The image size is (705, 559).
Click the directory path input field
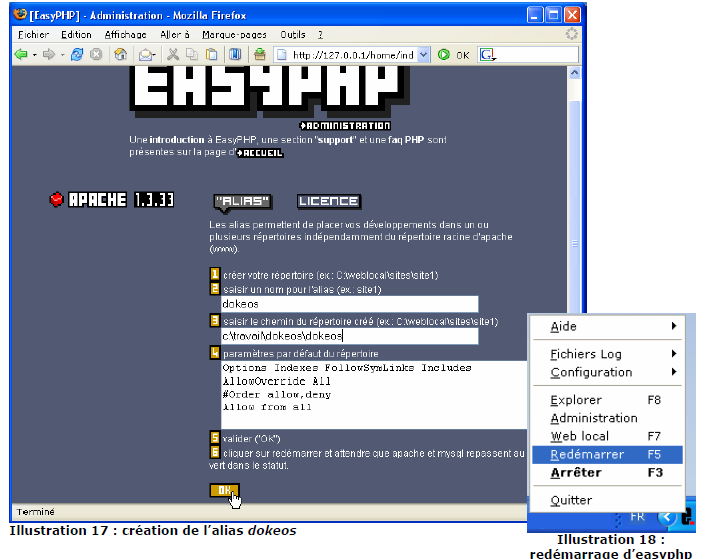349,336
